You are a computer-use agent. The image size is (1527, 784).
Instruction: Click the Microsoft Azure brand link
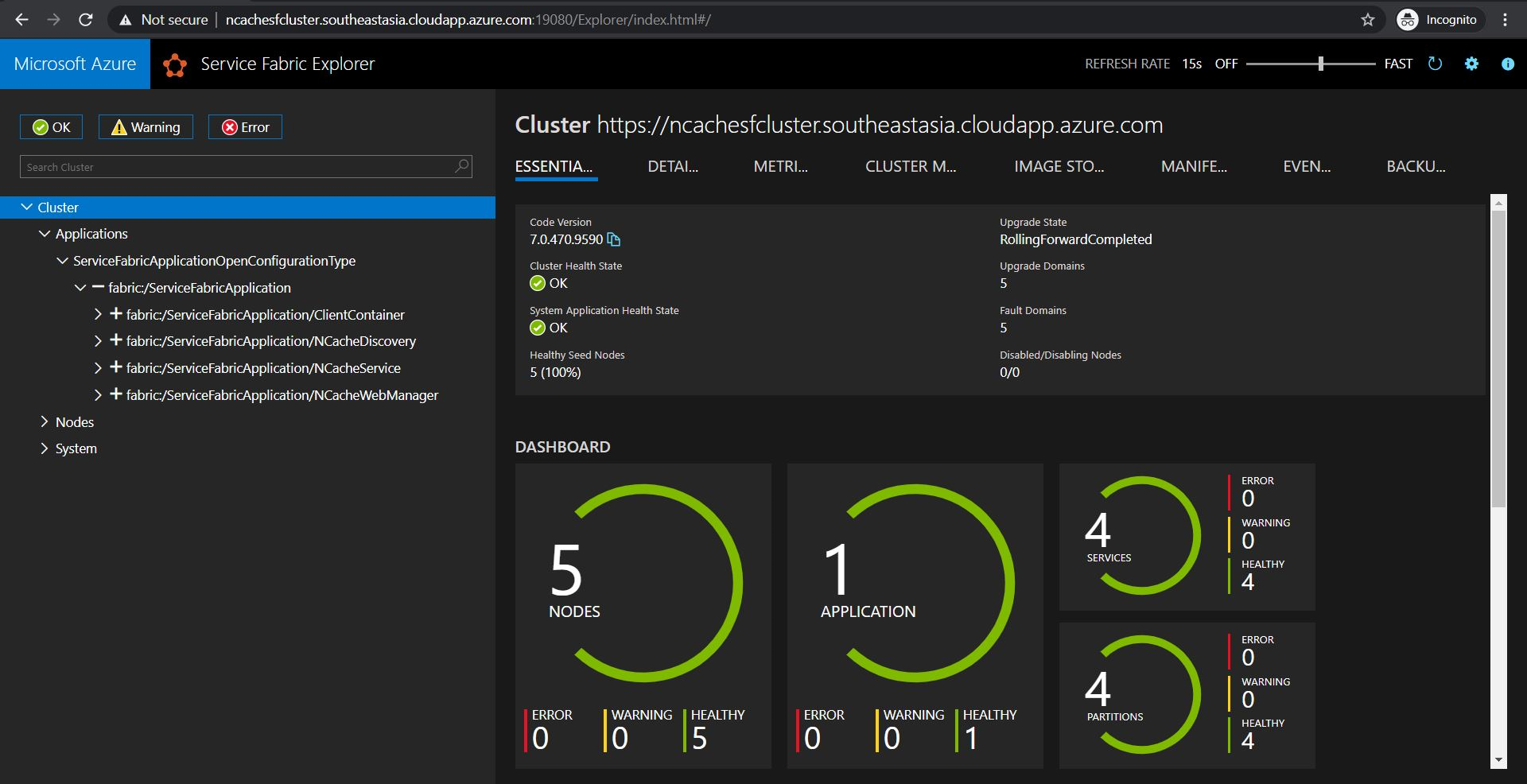pyautogui.click(x=75, y=64)
